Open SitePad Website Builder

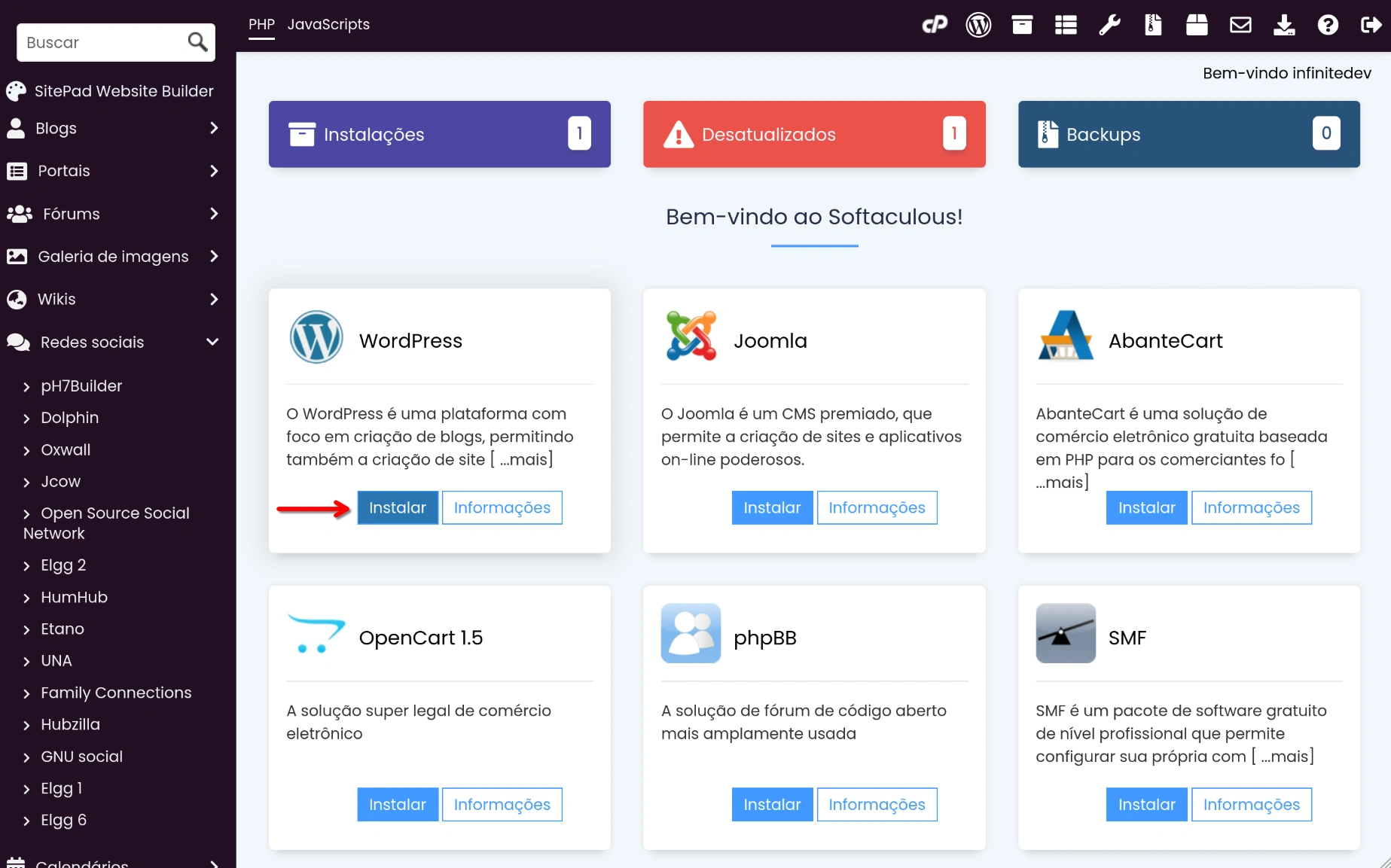pyautogui.click(x=124, y=90)
